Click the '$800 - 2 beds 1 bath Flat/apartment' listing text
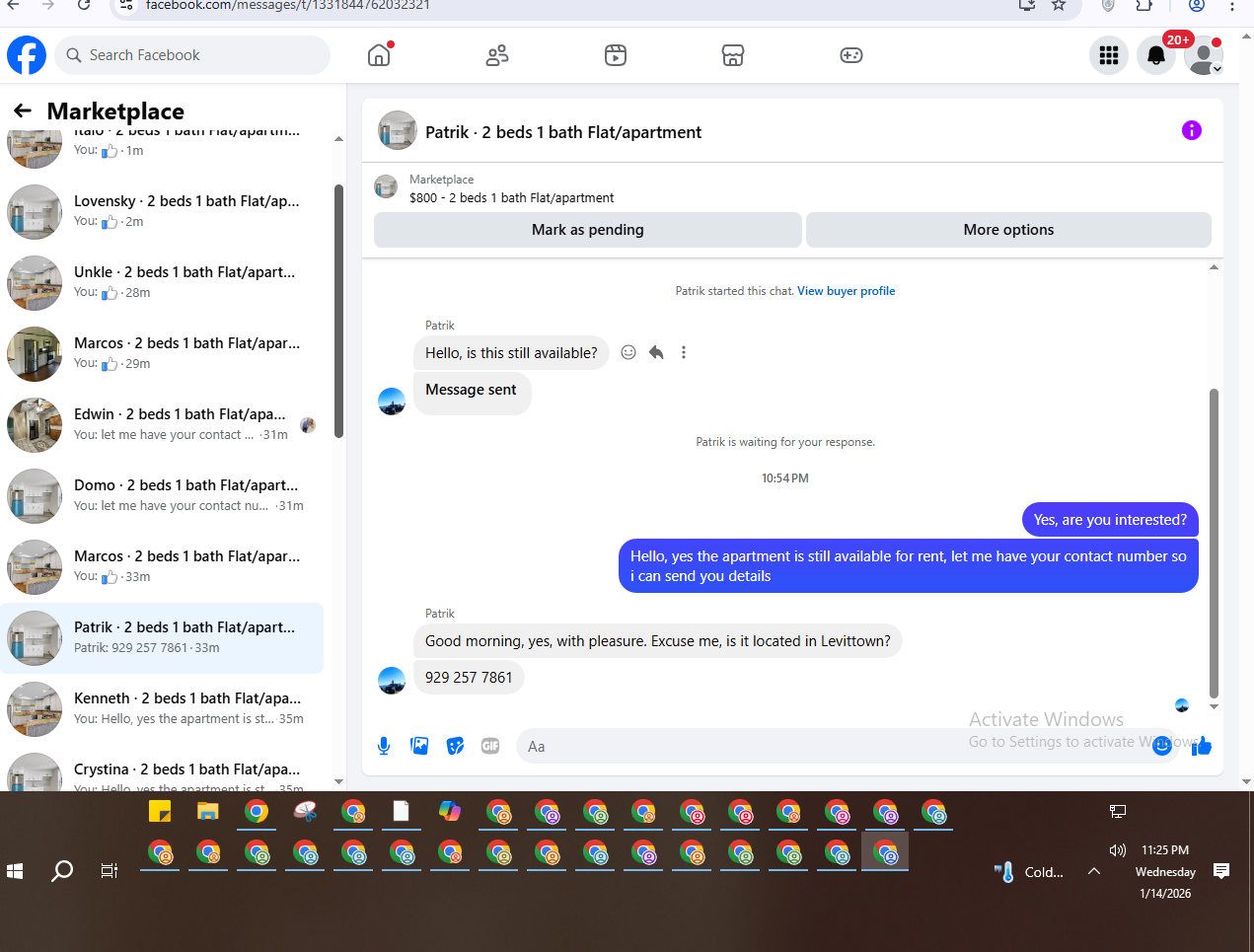 click(511, 198)
